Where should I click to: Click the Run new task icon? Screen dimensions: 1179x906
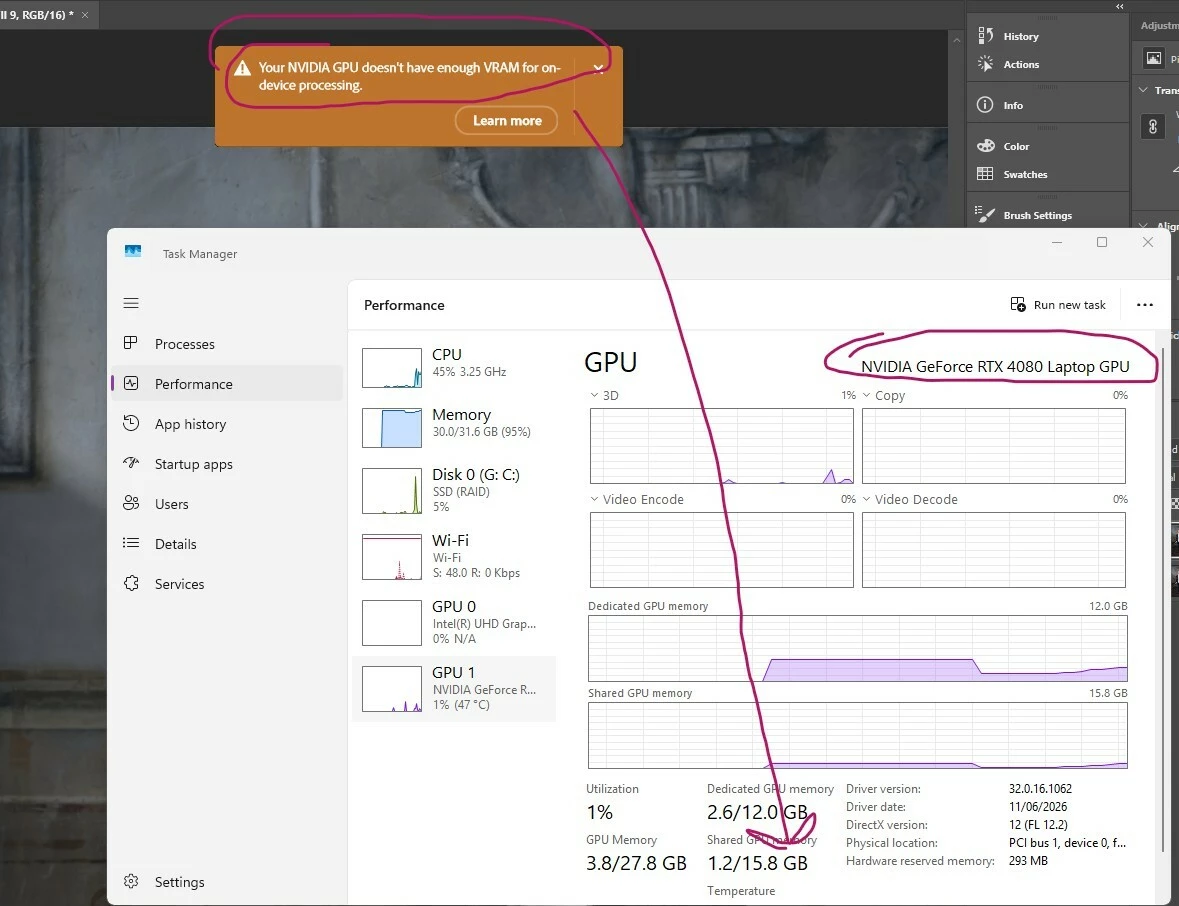pyautogui.click(x=1018, y=305)
